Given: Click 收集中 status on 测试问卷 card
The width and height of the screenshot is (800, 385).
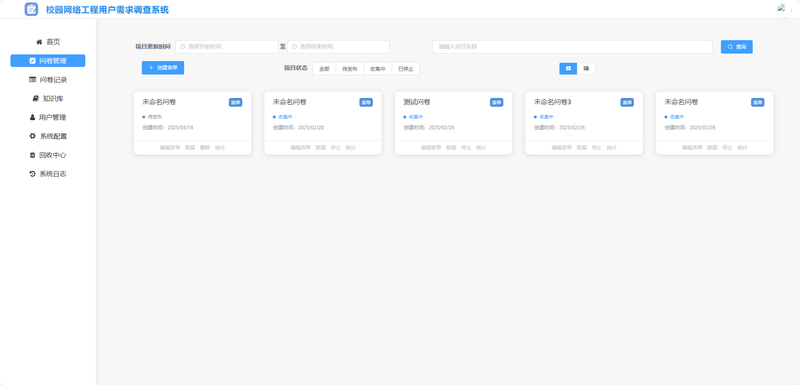Looking at the screenshot, I should 414,117.
